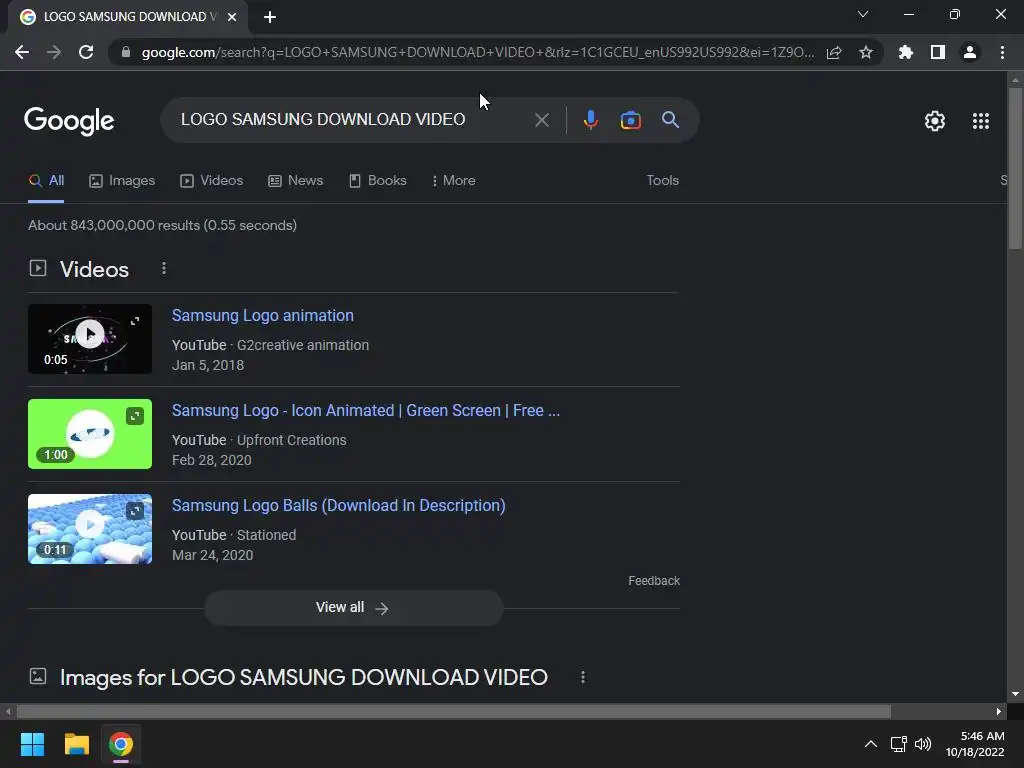
Task: Open the Windows Start menu
Action: (x=32, y=744)
